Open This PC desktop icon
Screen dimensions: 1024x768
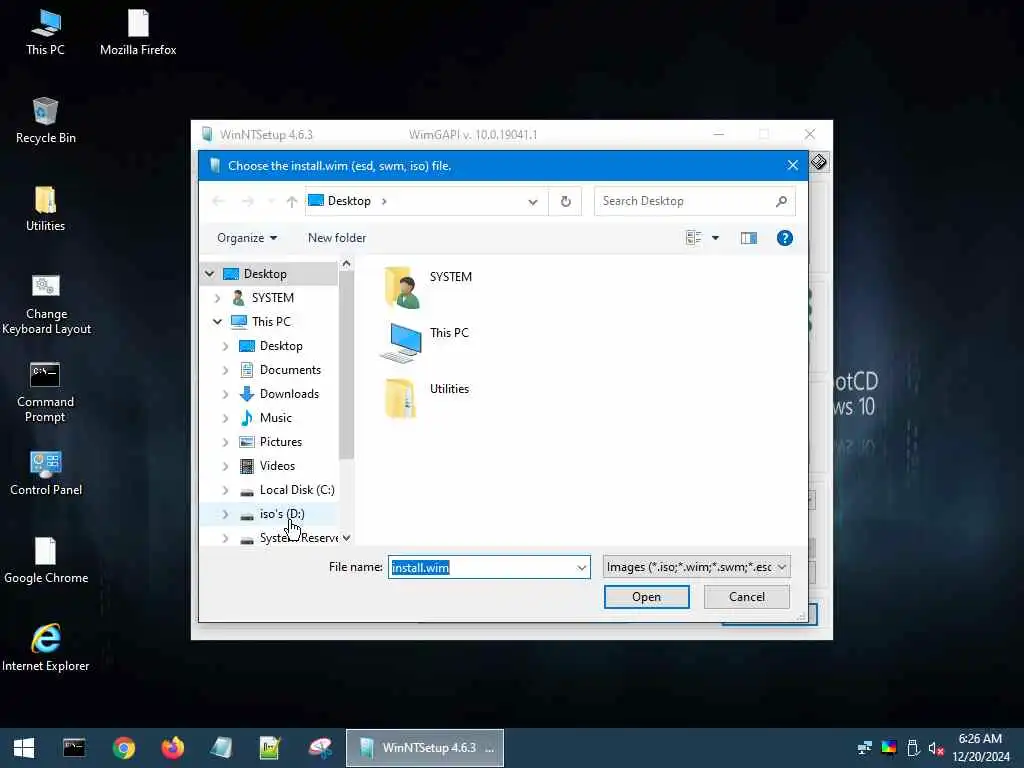point(45,33)
